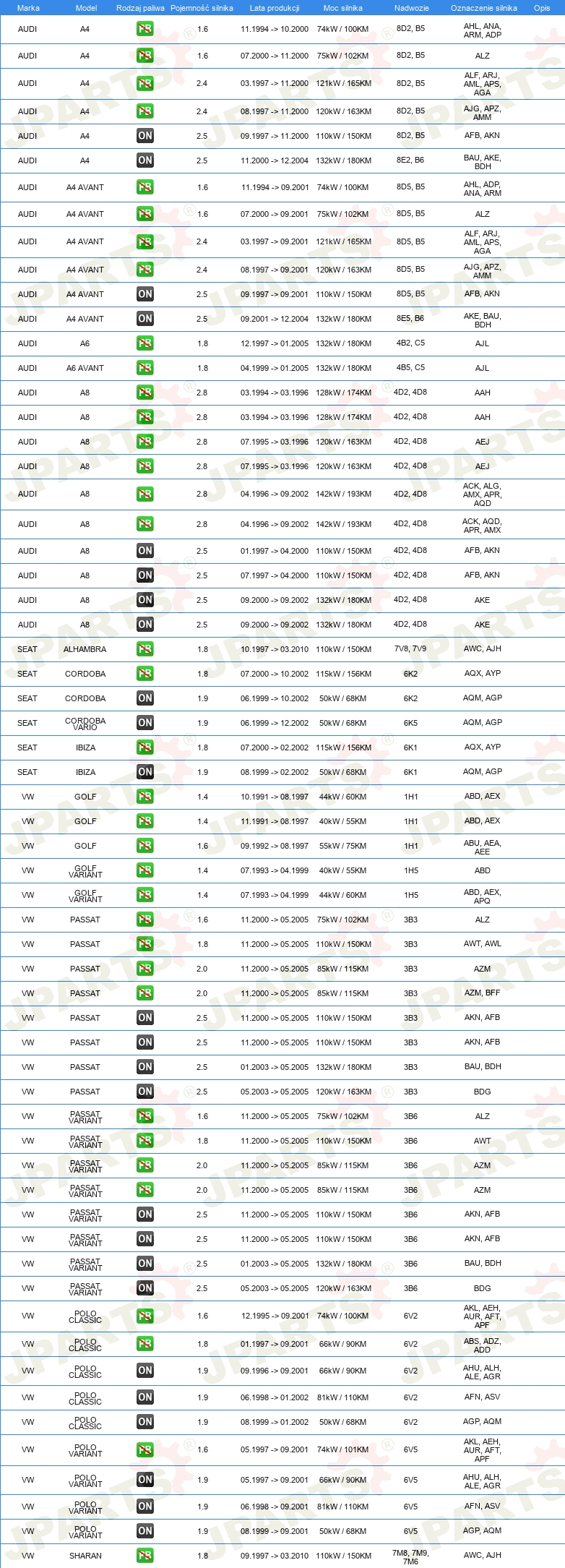The image size is (565, 1568).
Task: Select PB fuel icon in the Audi A6 1.8 row
Action: pyautogui.click(x=145, y=343)
